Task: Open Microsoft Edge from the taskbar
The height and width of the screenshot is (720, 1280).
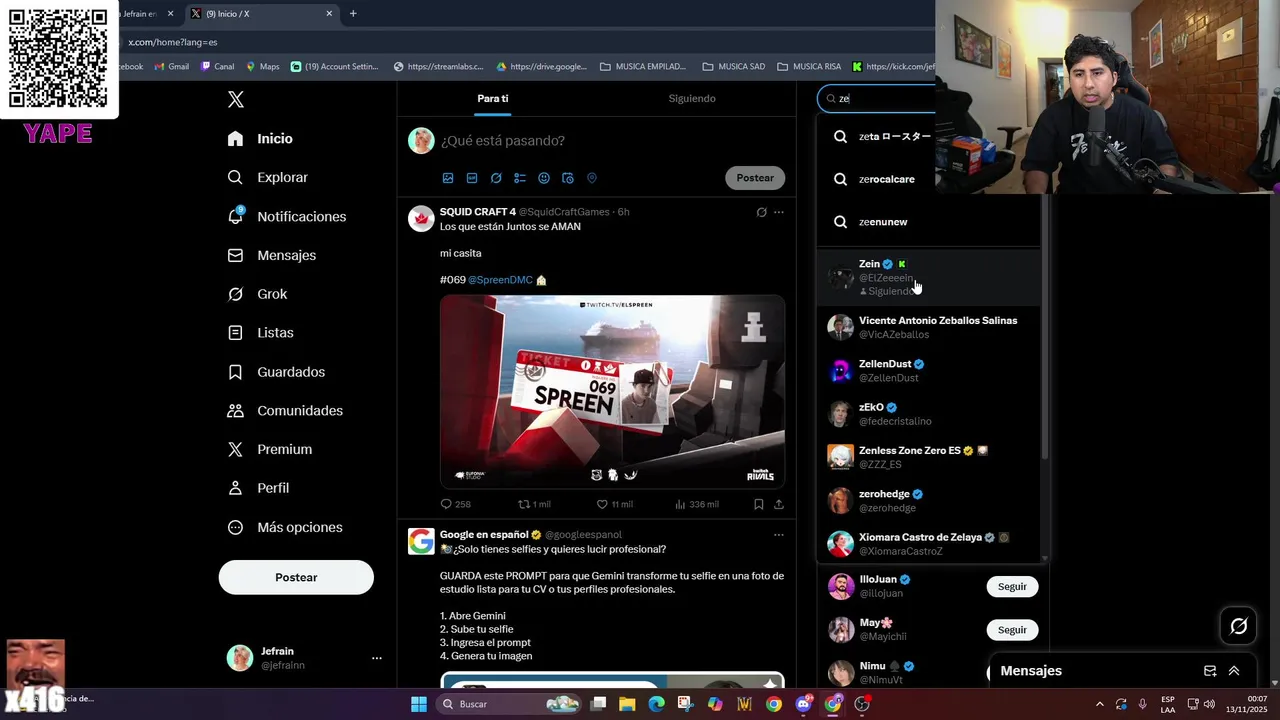Action: [656, 704]
